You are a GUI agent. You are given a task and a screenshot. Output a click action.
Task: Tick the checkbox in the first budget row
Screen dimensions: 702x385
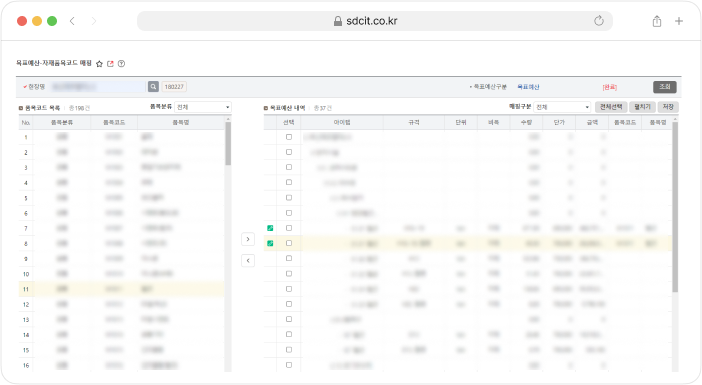(289, 137)
